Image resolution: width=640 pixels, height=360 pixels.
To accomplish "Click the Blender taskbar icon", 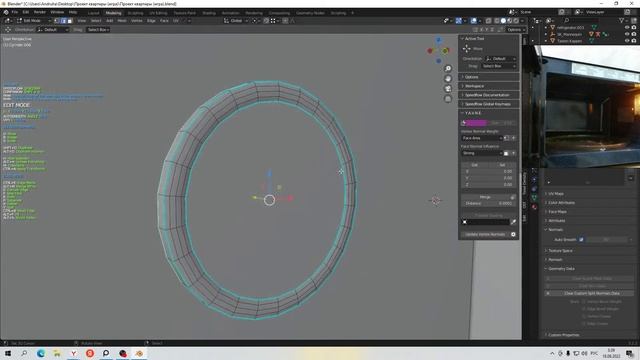I will pos(139,353).
